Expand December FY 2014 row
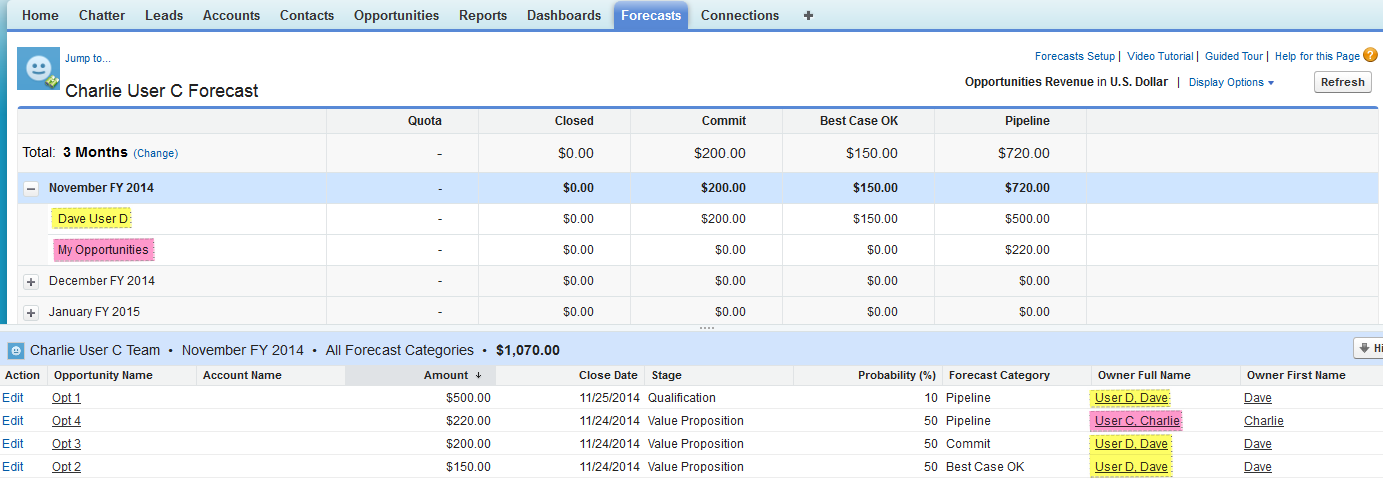Viewport: 1383px width, 483px height. pos(31,281)
